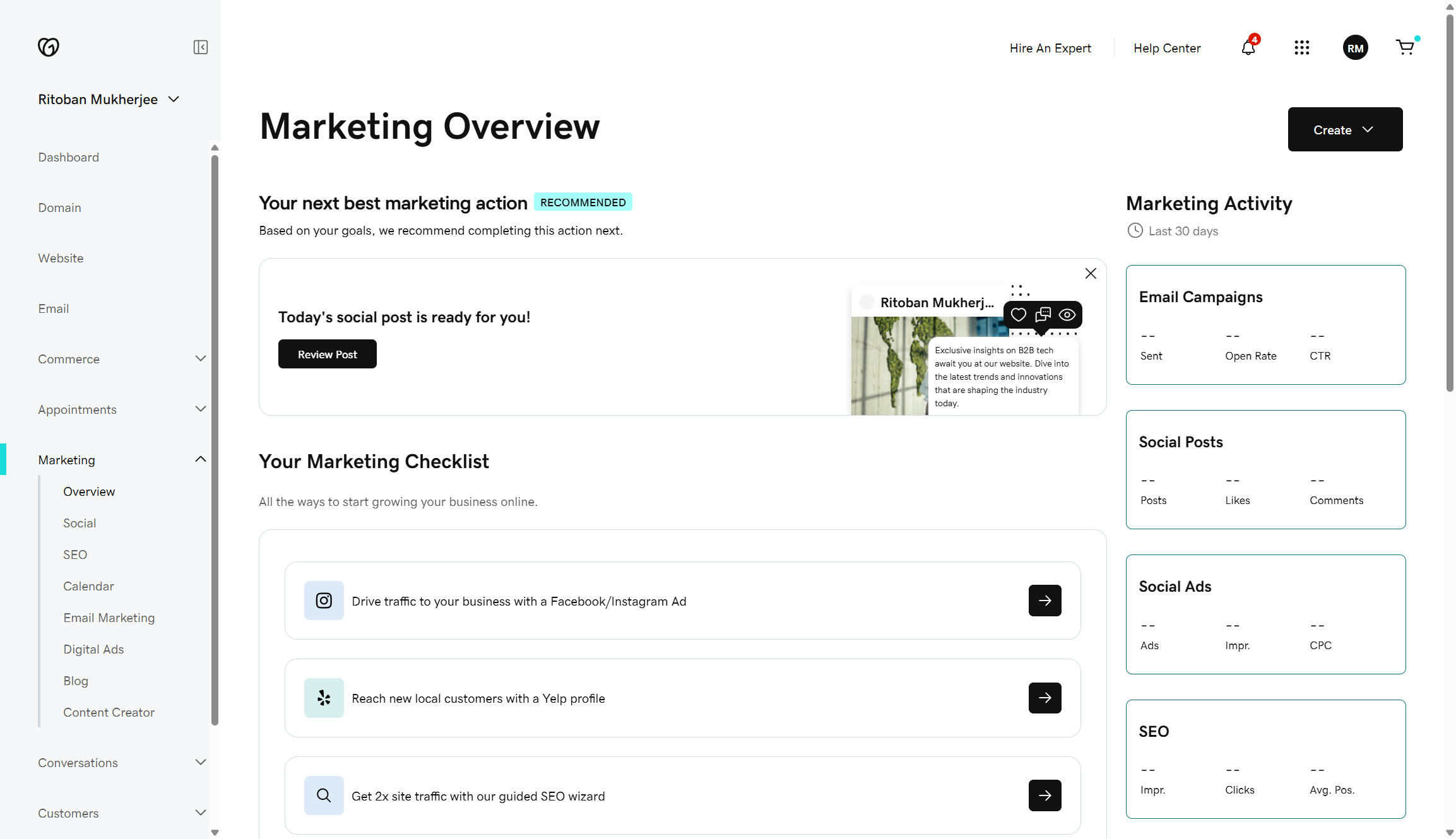Click the Review Post button

pos(327,354)
